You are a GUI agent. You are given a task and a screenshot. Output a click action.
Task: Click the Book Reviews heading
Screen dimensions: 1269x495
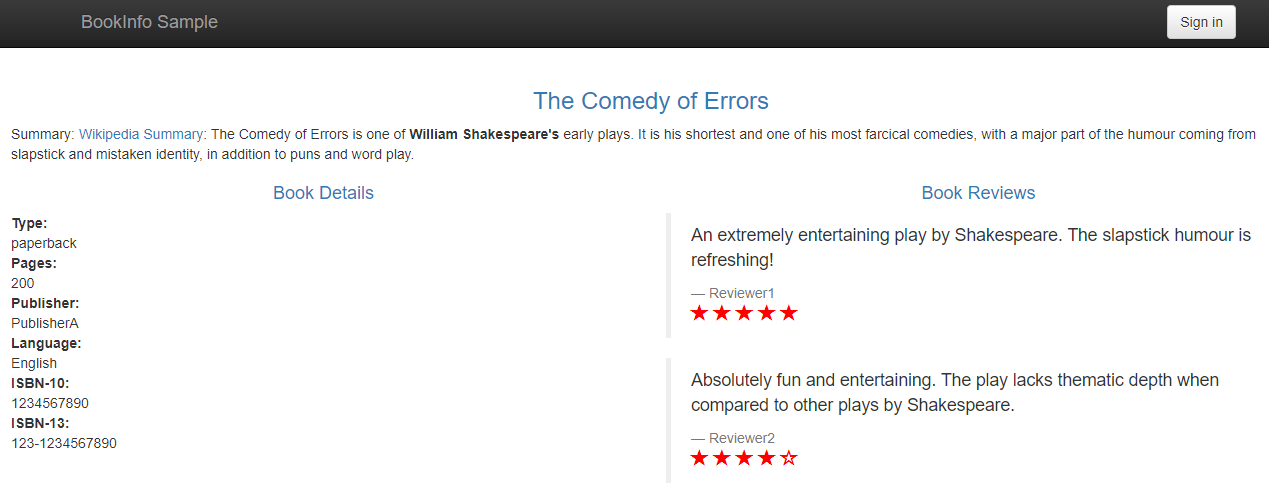tap(978, 193)
